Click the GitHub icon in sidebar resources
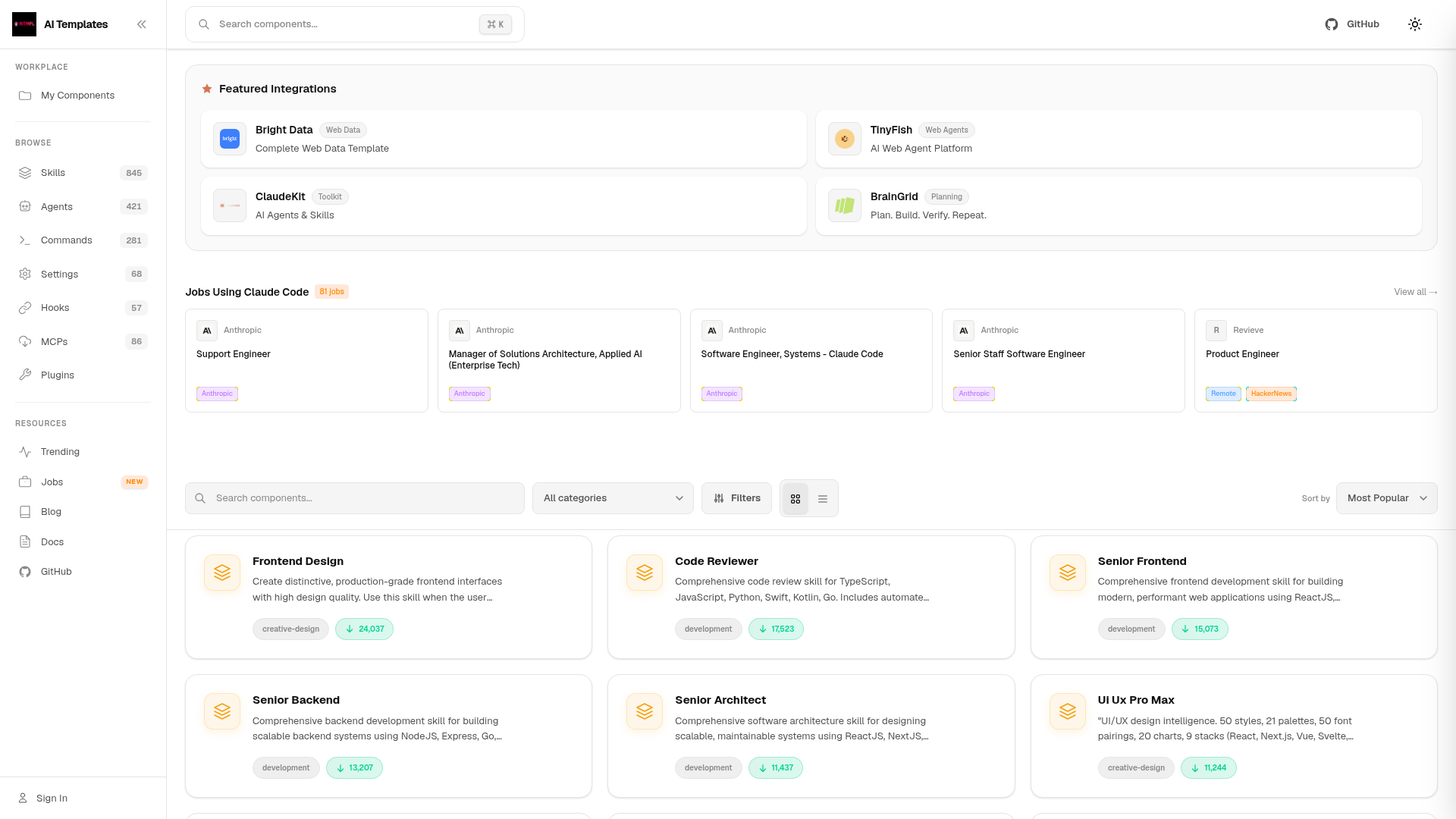1456x819 pixels. (x=25, y=572)
